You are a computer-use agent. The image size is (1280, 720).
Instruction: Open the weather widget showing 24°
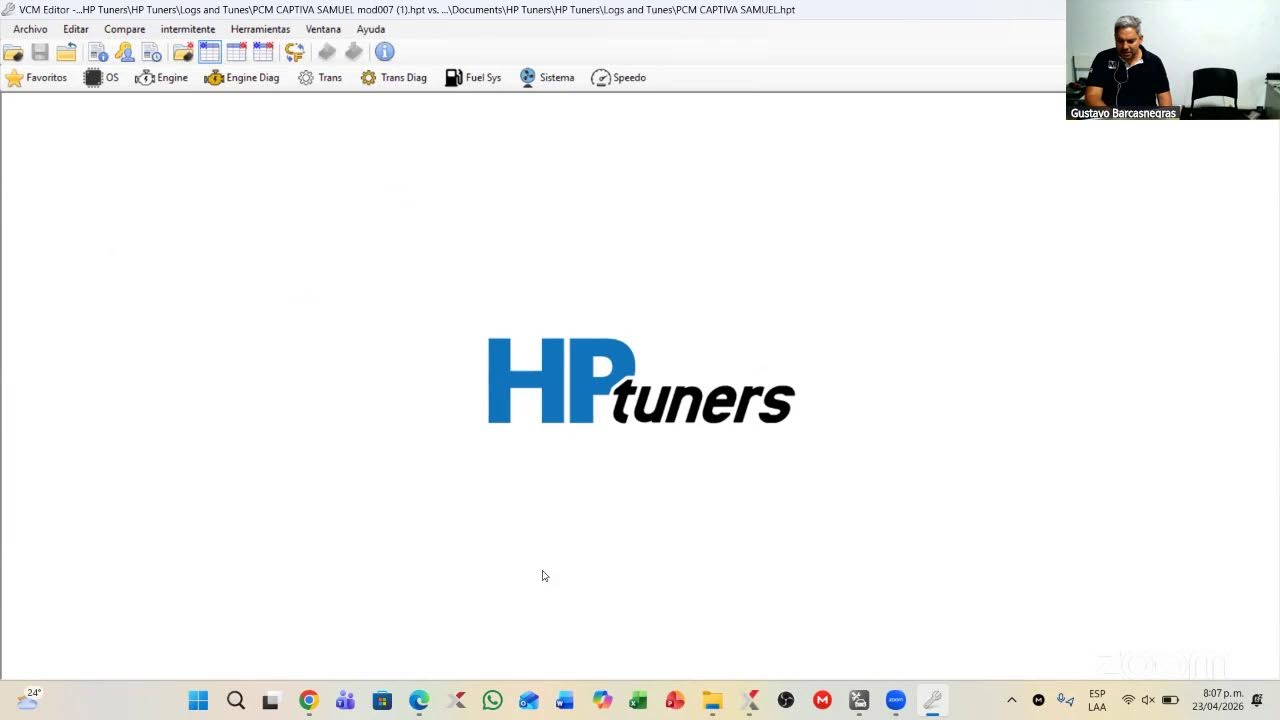(x=29, y=699)
